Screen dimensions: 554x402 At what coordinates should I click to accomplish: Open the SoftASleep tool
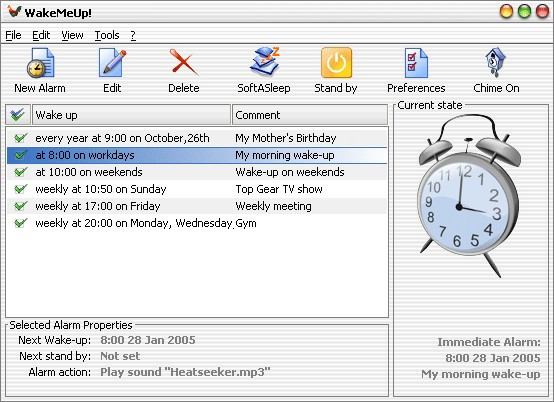(264, 71)
